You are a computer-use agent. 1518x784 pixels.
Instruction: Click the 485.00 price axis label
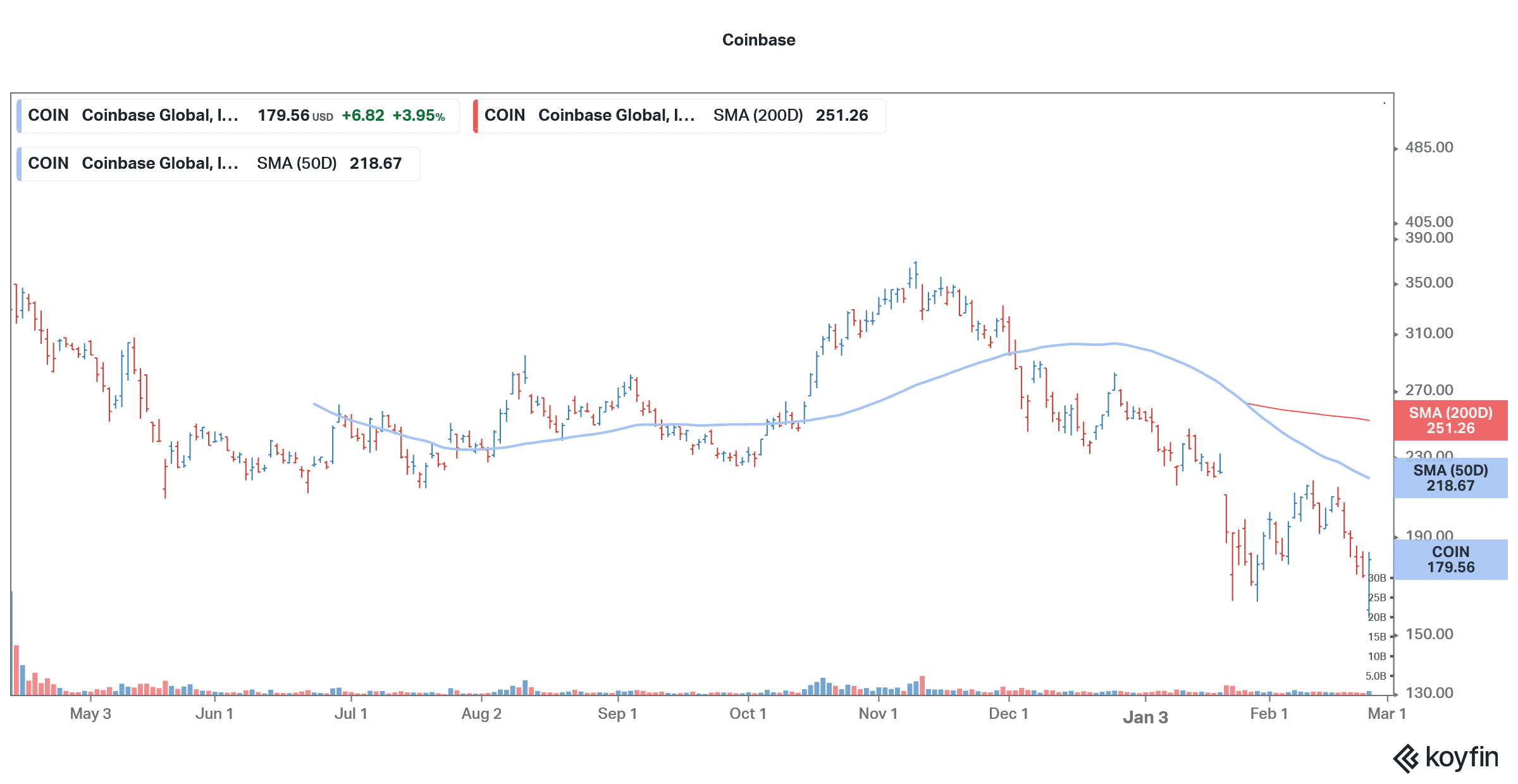[1429, 148]
